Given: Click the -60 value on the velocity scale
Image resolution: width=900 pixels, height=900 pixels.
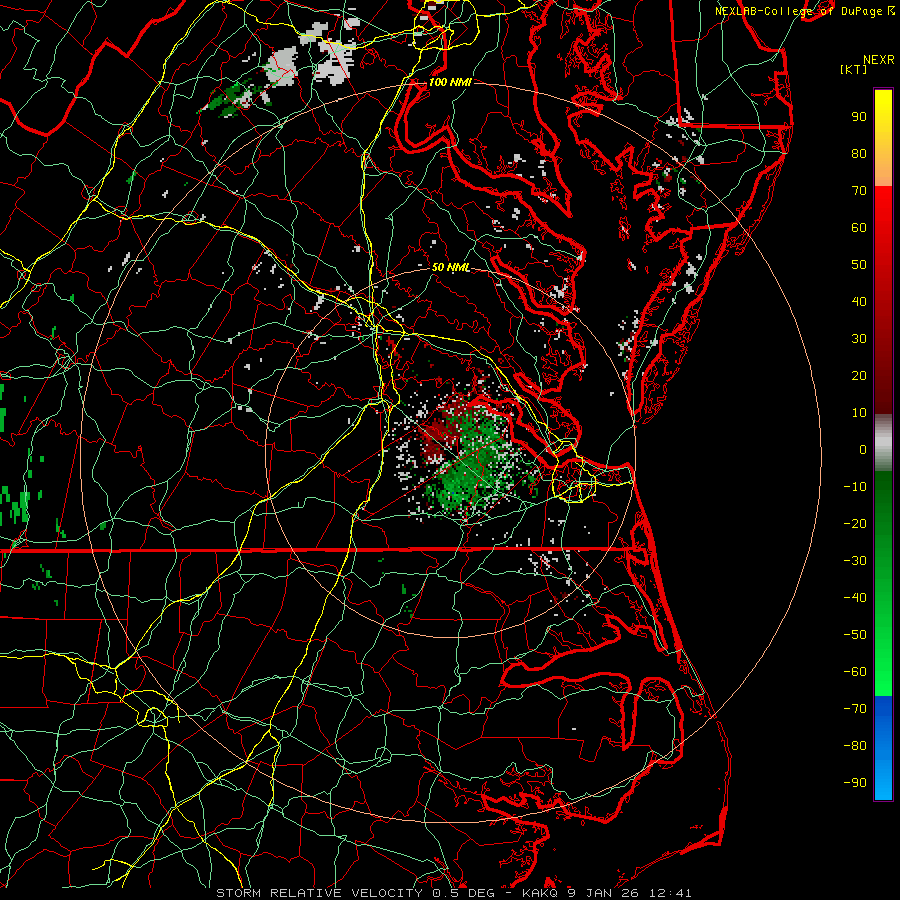Looking at the screenshot, I should click(855, 672).
